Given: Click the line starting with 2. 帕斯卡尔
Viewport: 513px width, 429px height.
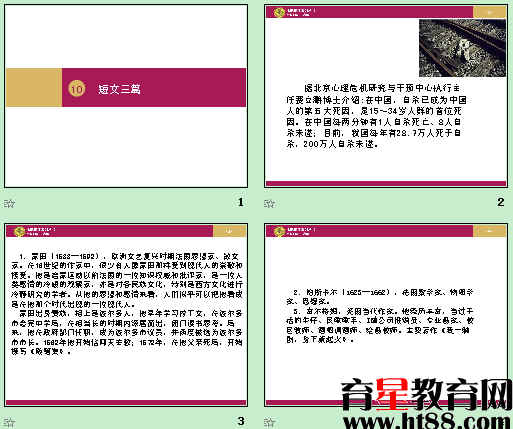Looking at the screenshot, I should (380, 297).
